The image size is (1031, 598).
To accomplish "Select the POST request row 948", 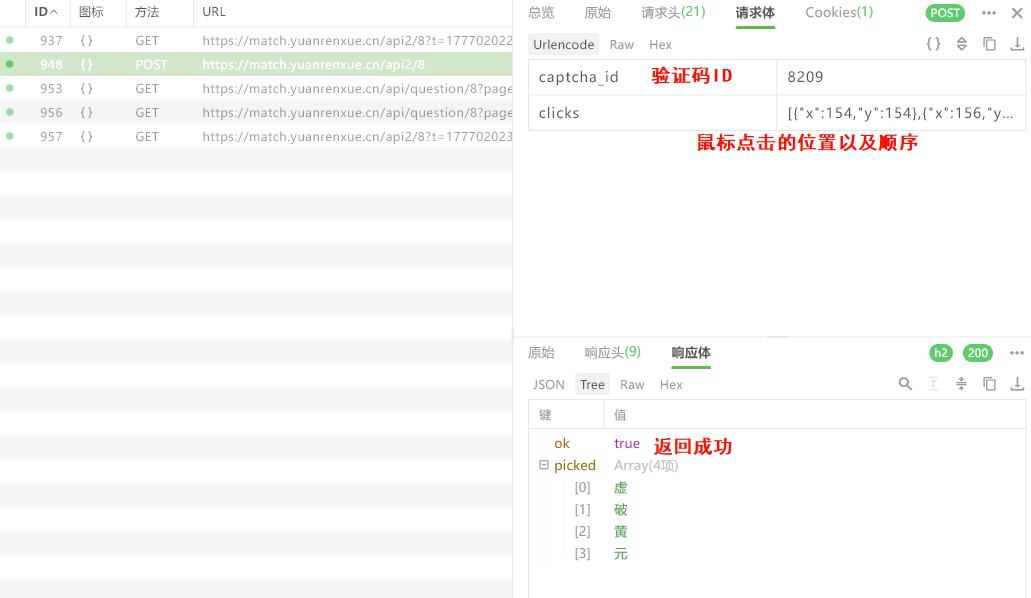I will [x=256, y=64].
